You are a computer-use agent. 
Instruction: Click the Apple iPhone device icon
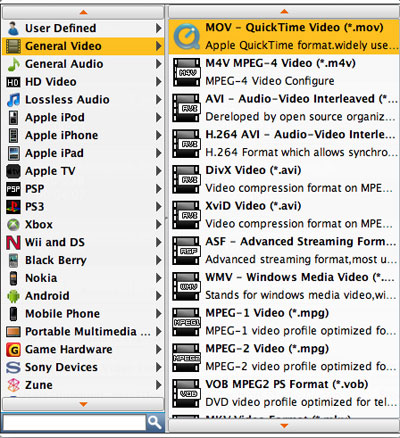click(x=13, y=135)
